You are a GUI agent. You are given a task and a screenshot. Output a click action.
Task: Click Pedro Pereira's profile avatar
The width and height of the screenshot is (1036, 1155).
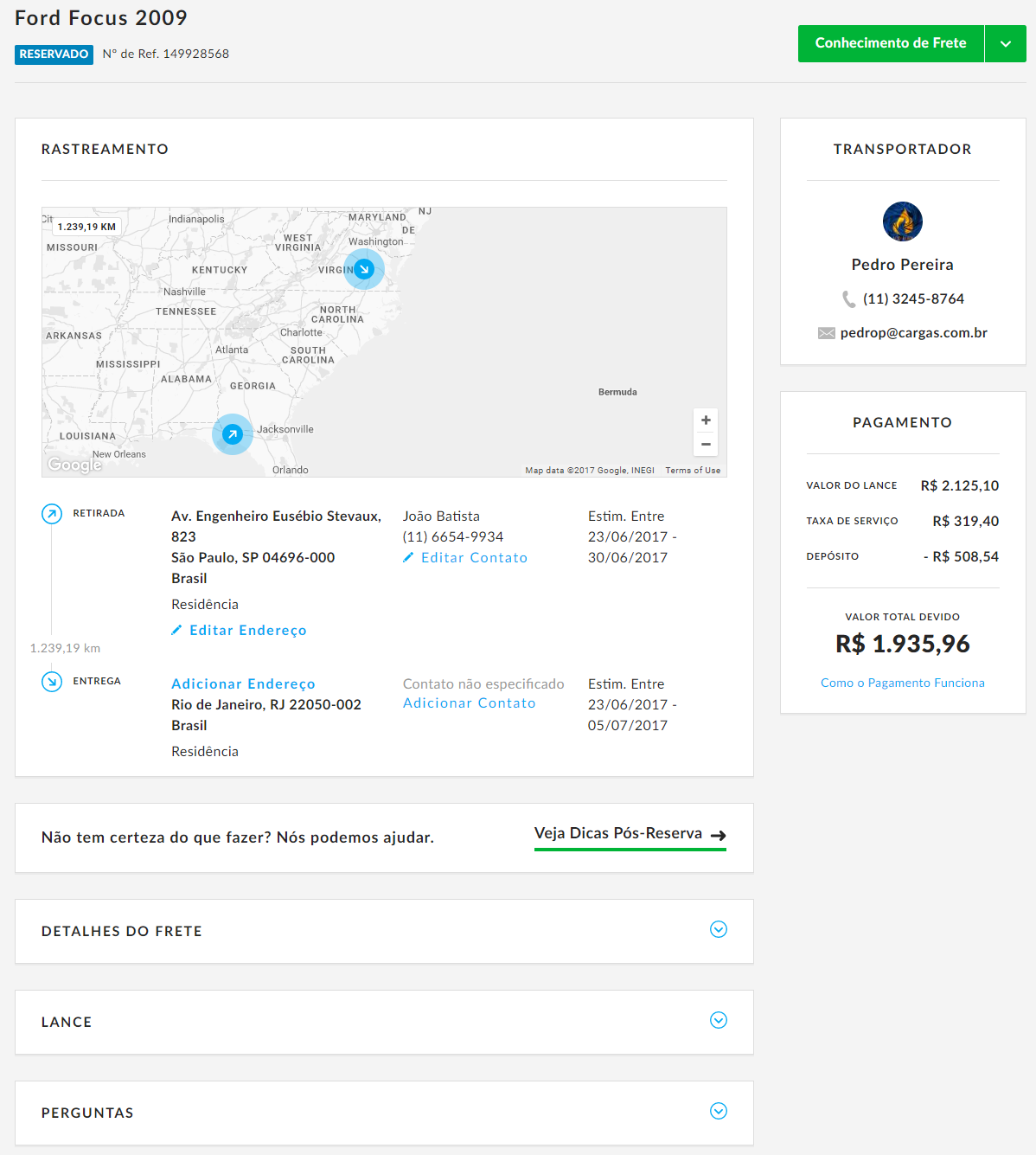902,221
